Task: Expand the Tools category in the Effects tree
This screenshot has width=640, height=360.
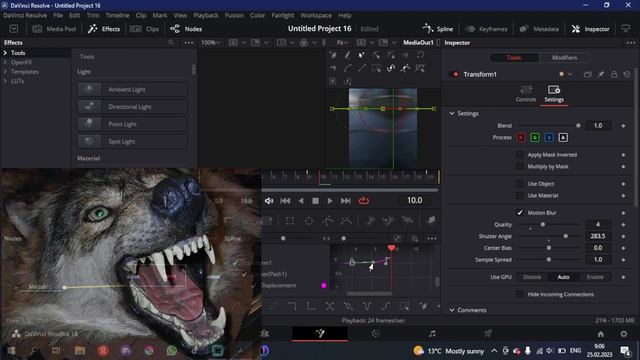Action: point(5,53)
